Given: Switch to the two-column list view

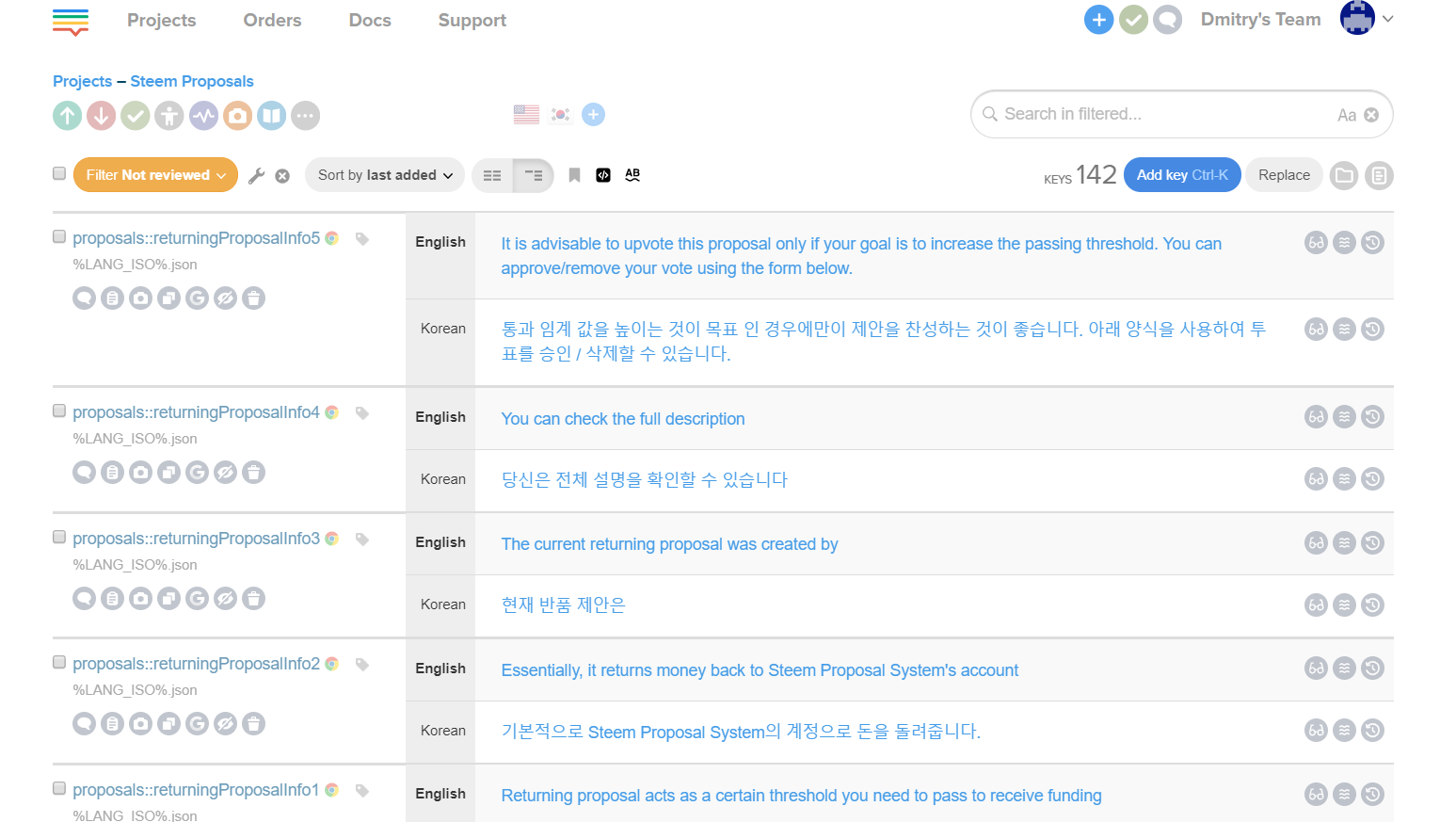Looking at the screenshot, I should tap(492, 175).
